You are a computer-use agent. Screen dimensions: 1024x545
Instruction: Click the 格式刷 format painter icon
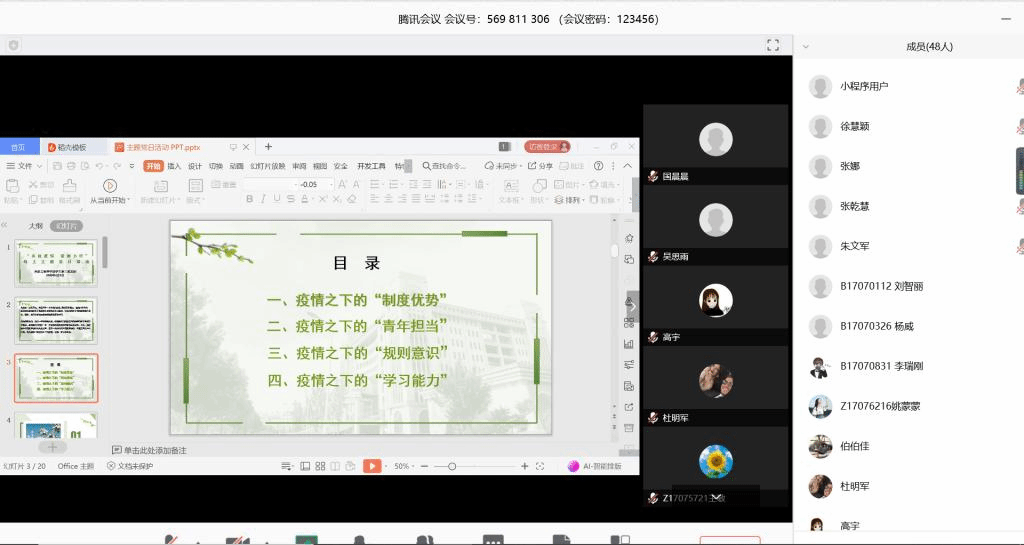[x=70, y=186]
